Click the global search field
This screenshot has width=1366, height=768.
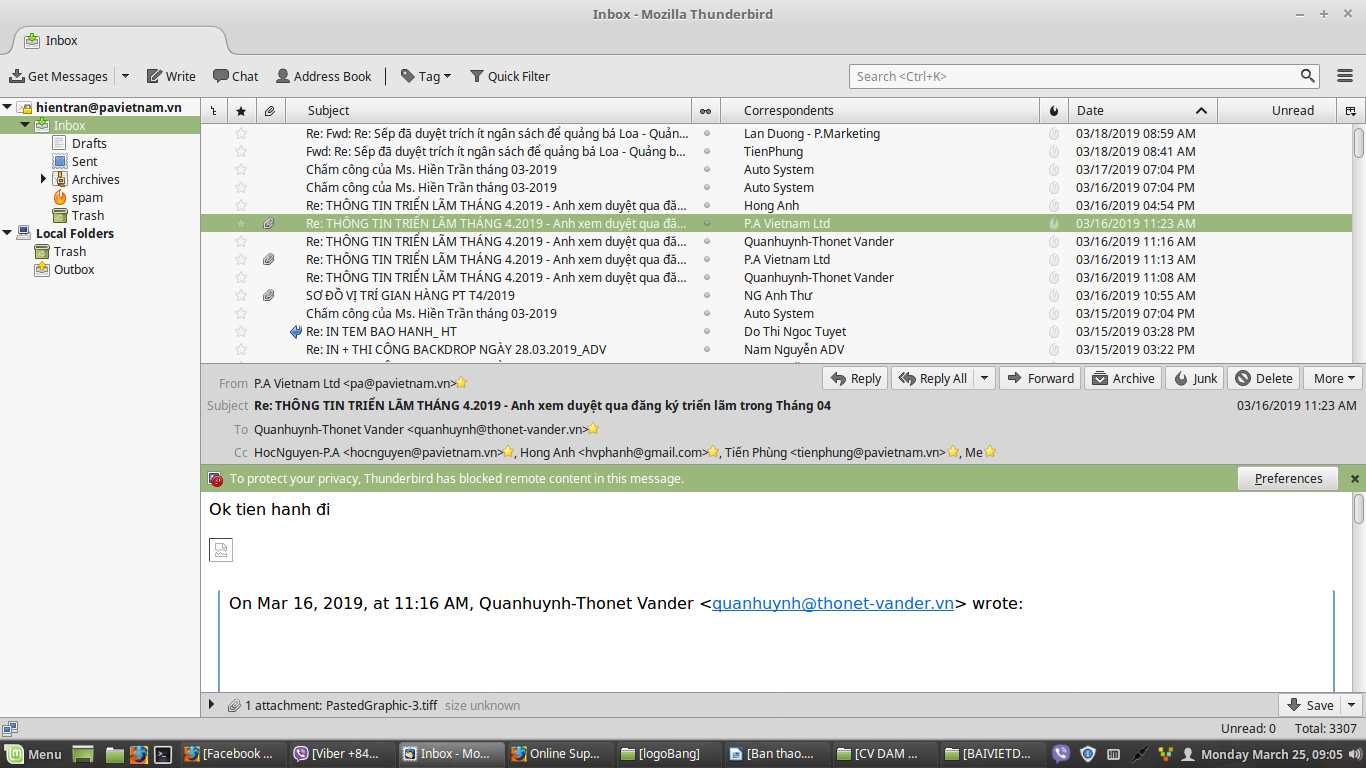(x=1084, y=76)
